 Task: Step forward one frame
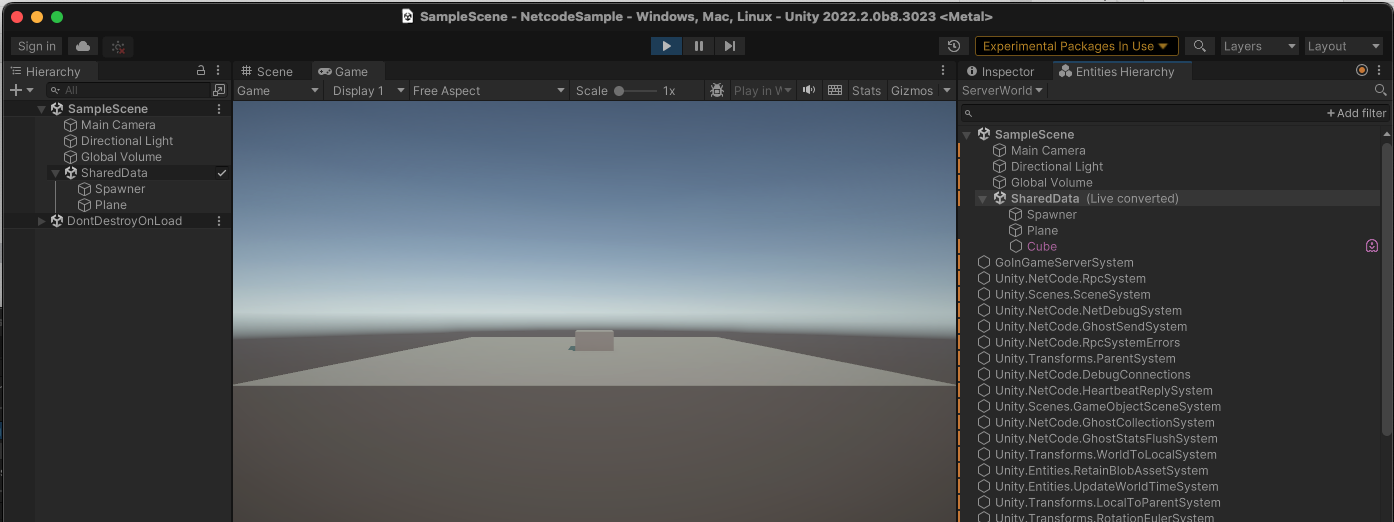click(x=730, y=46)
